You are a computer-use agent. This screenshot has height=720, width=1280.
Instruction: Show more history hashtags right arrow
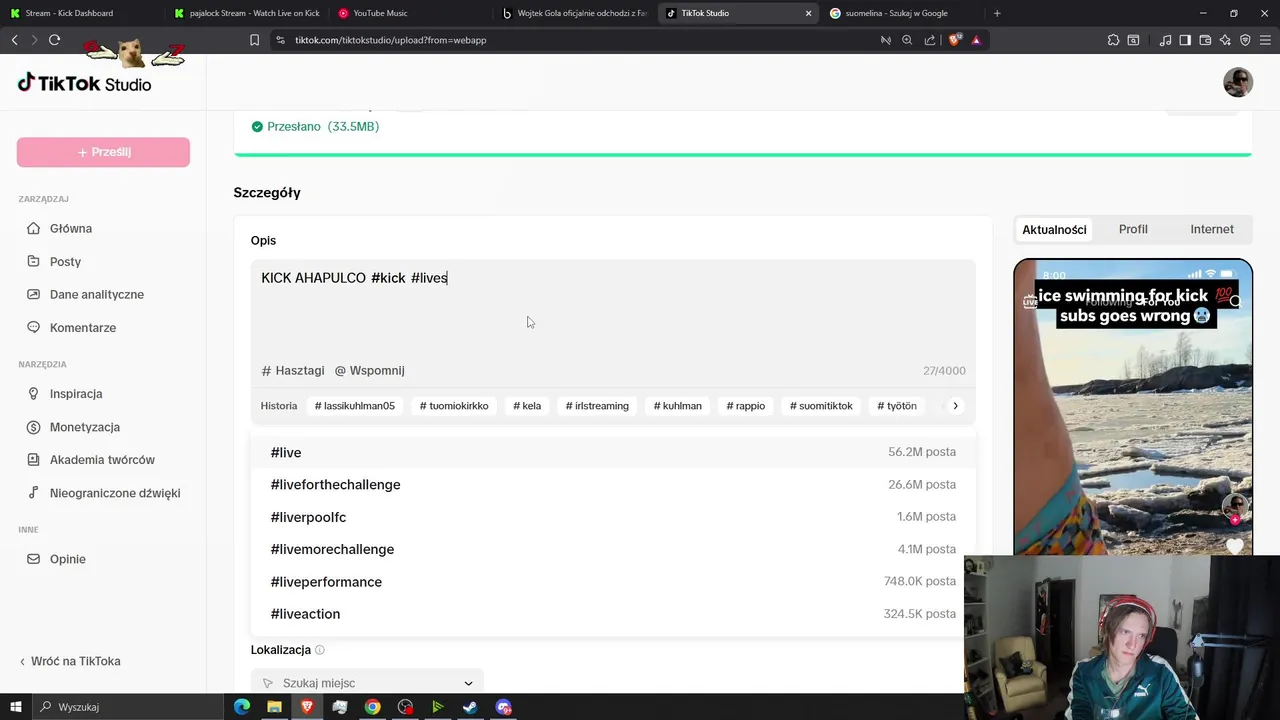pyautogui.click(x=955, y=406)
